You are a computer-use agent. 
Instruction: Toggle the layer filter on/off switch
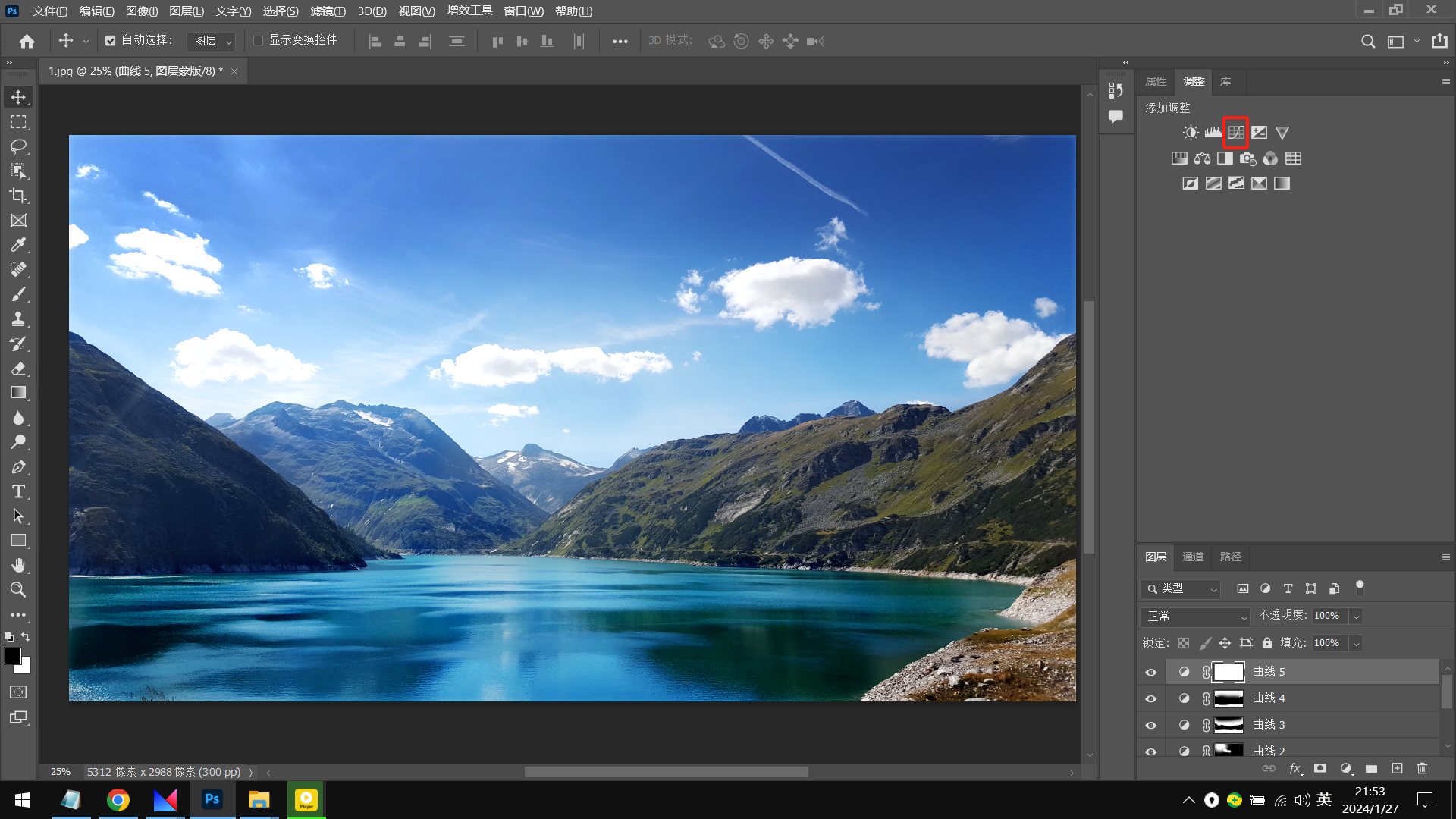(1360, 588)
